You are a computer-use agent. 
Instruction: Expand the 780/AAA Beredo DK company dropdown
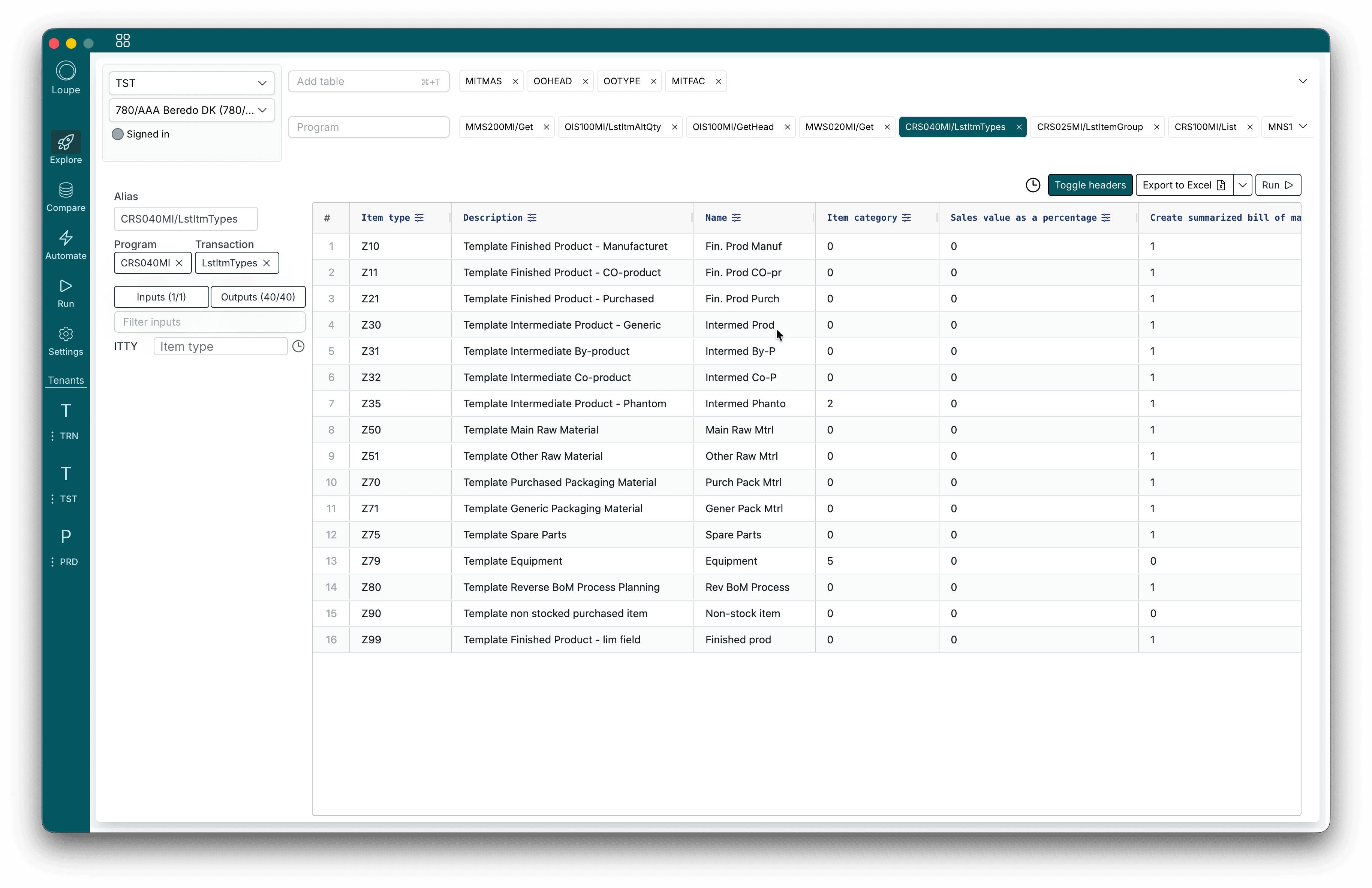(192, 110)
